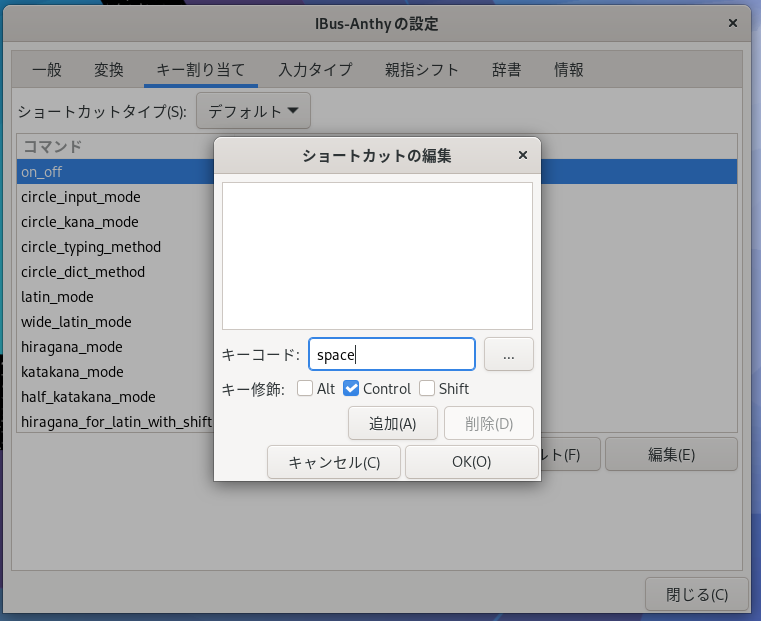The height and width of the screenshot is (621, 761).
Task: Click the 閉じる(C) button in the IBus-Anthy window
Action: (x=697, y=594)
